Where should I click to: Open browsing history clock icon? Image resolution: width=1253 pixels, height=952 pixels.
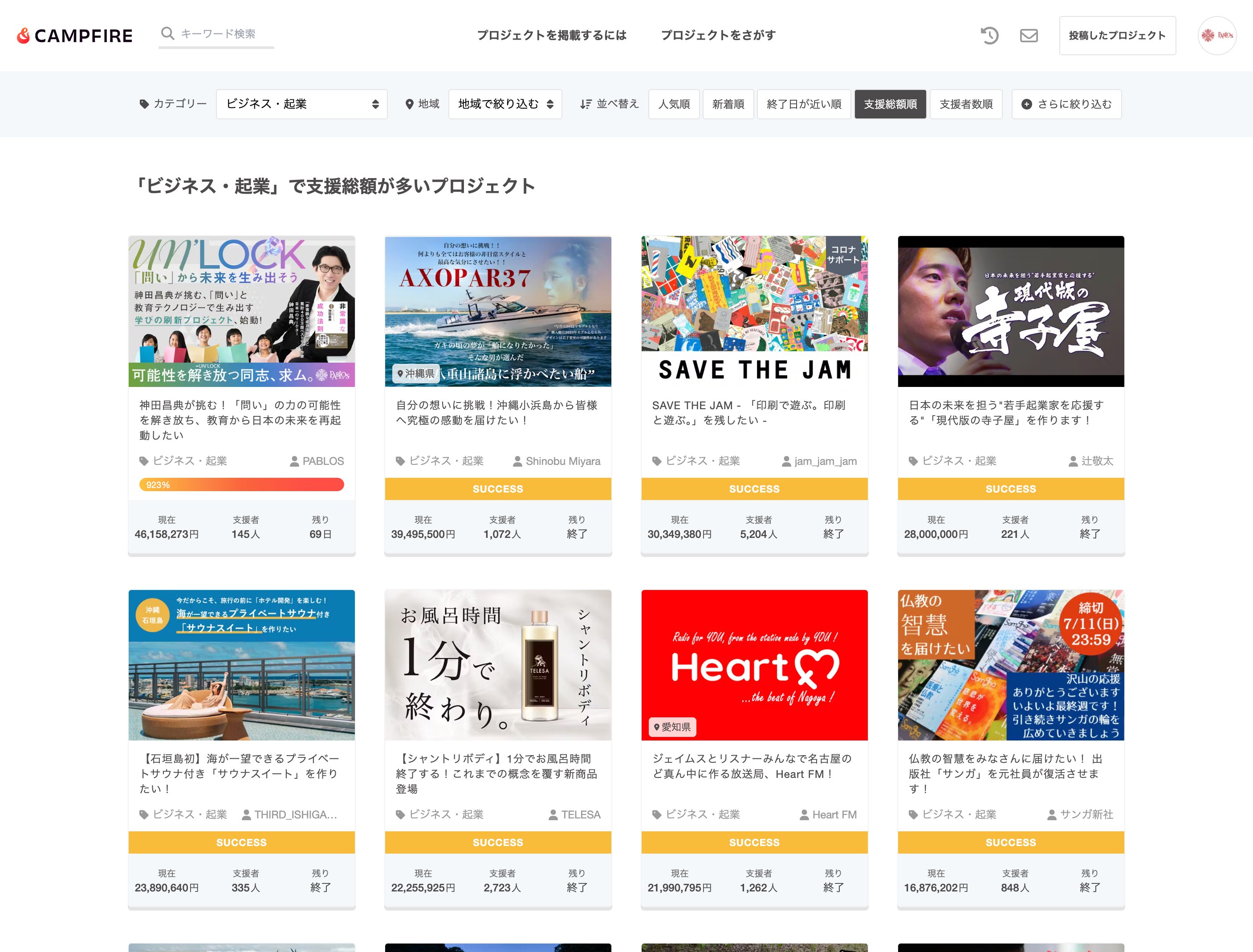point(989,36)
